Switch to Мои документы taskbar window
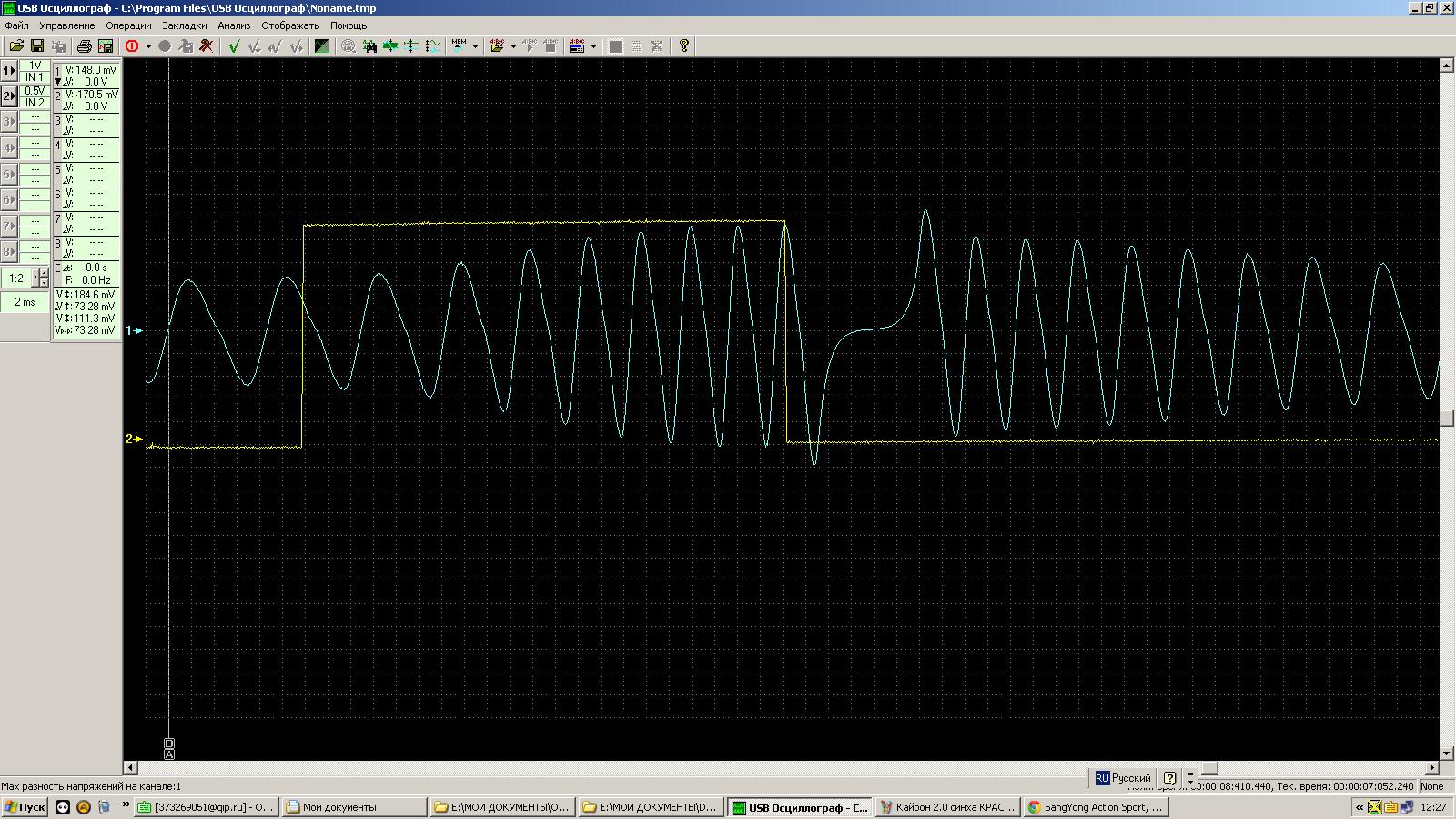1456x819 pixels. point(355,806)
